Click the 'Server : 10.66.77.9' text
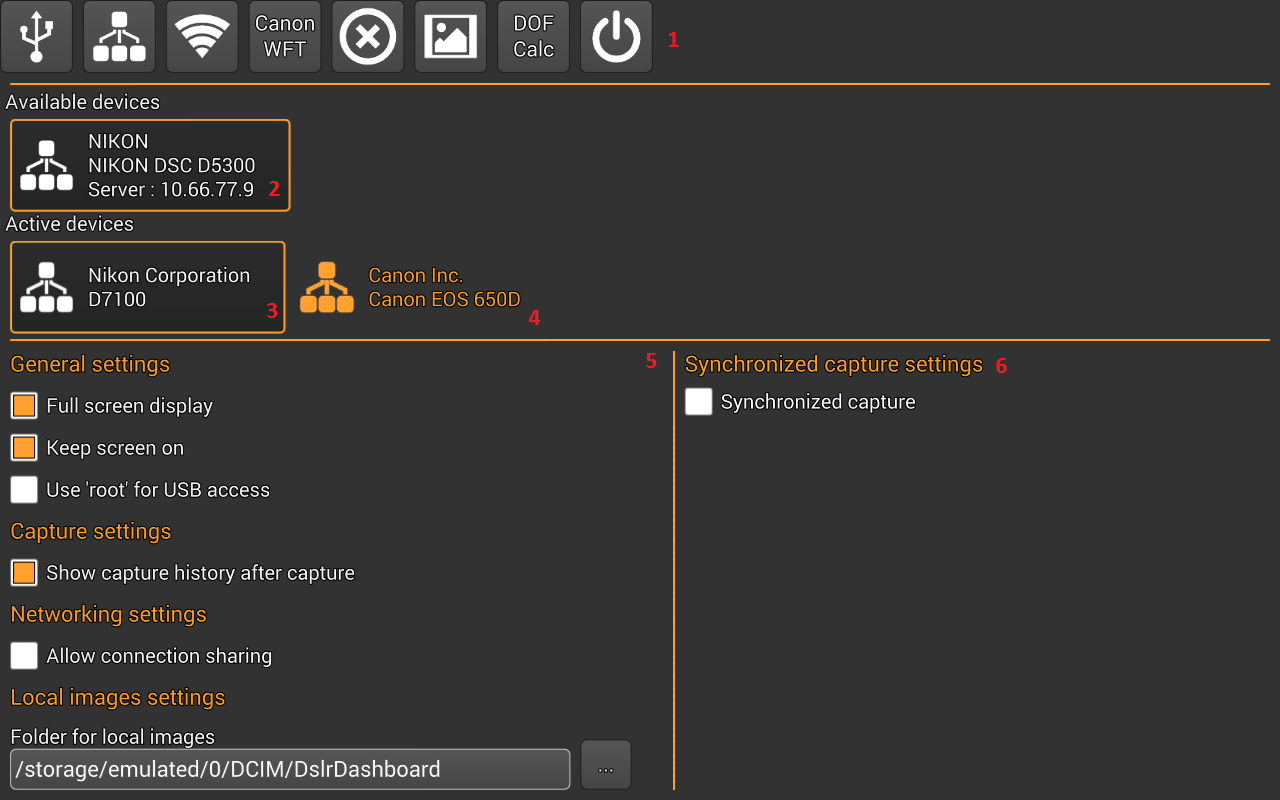1280x800 pixels. coord(171,189)
